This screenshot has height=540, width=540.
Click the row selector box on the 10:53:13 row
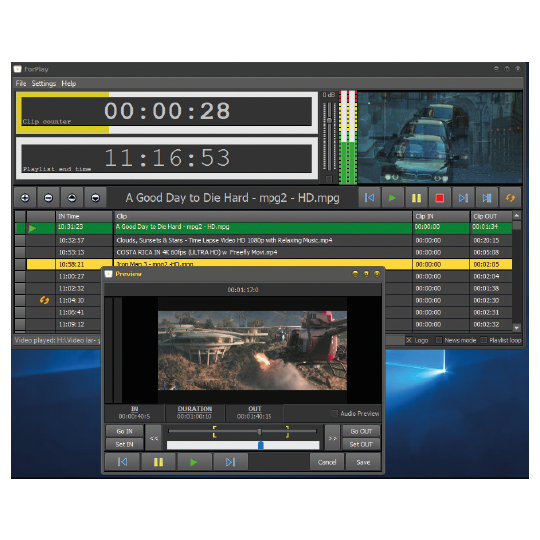coord(20,252)
